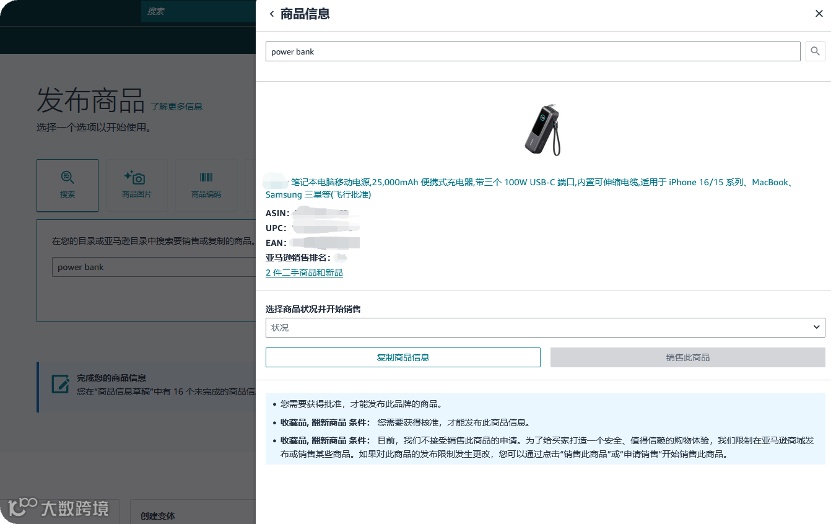The image size is (832, 524).
Task: Click the 亚马逊销售排名 label
Action: (x=298, y=258)
